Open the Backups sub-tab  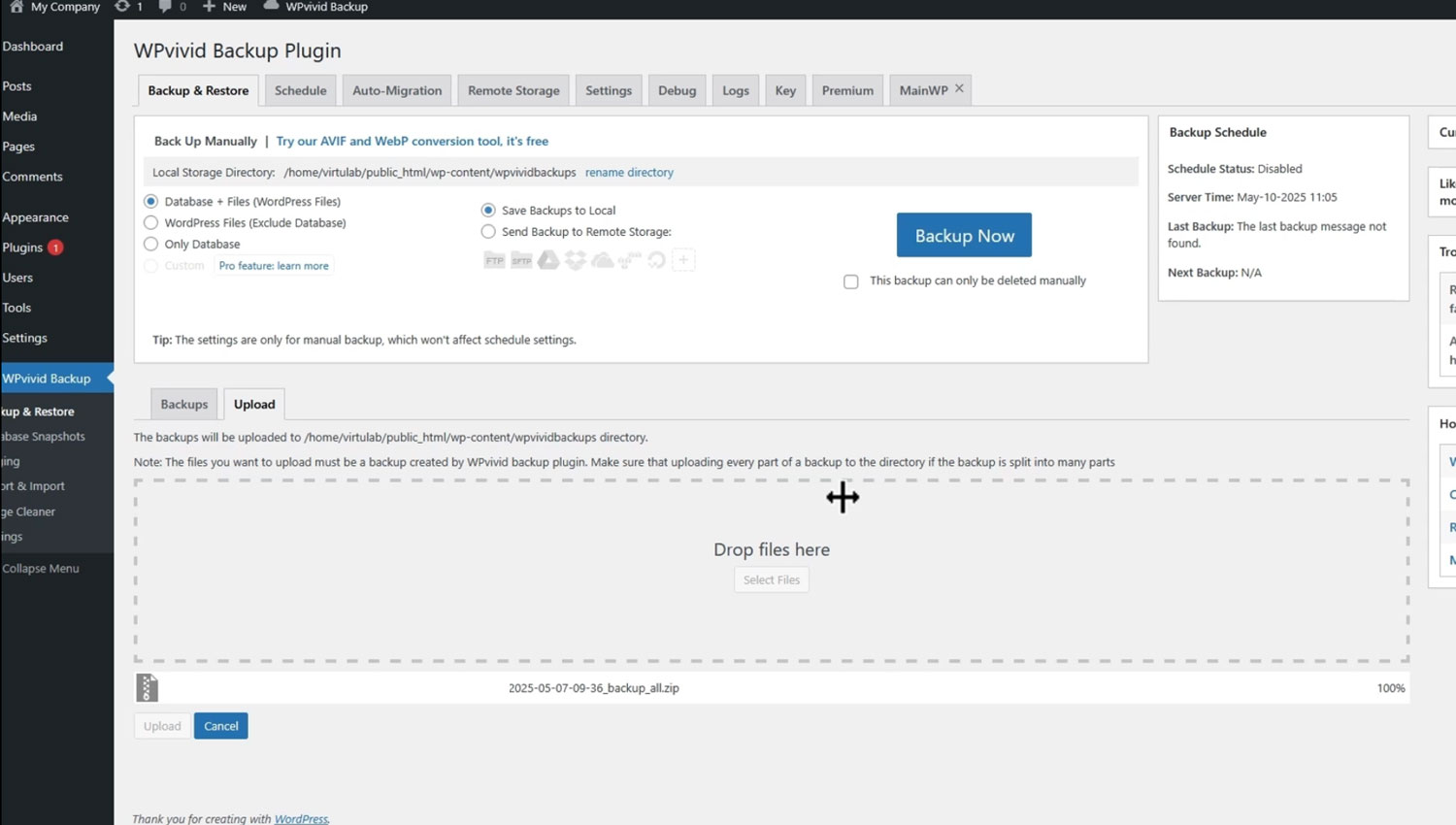(183, 404)
